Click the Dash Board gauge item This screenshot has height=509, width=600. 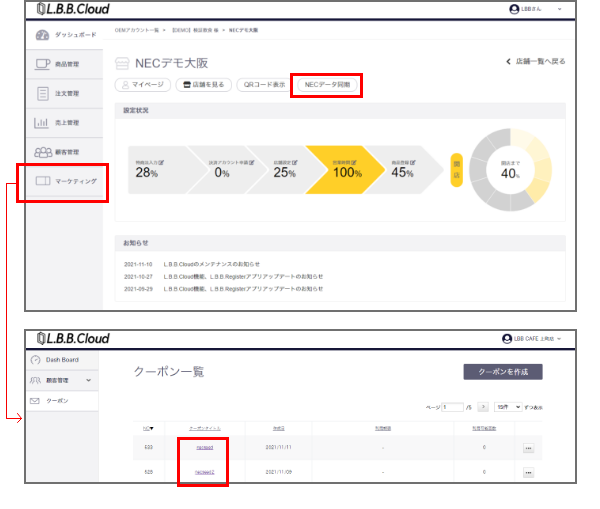(x=61, y=360)
